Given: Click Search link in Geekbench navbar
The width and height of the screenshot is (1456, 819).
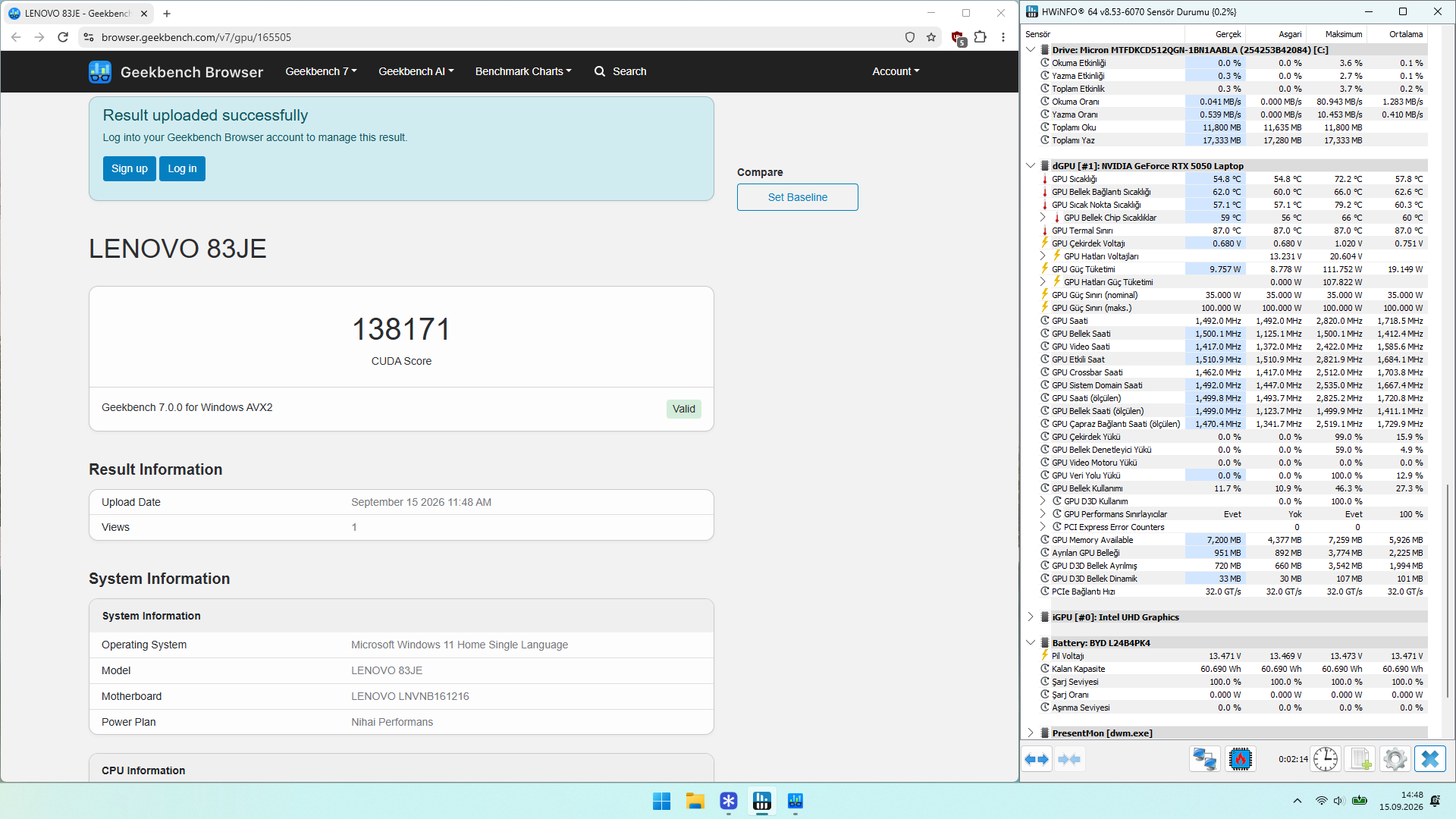Looking at the screenshot, I should click(629, 71).
